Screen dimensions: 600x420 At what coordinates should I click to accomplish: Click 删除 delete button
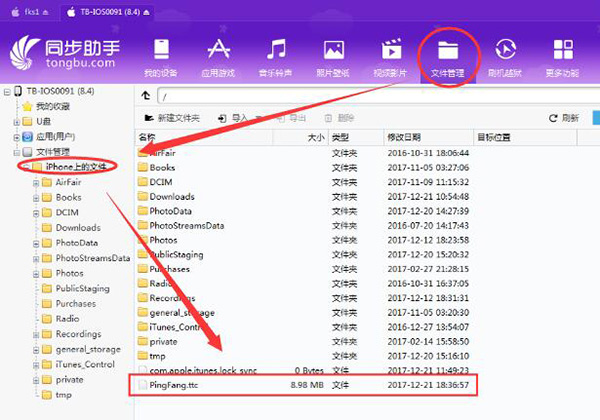point(339,118)
